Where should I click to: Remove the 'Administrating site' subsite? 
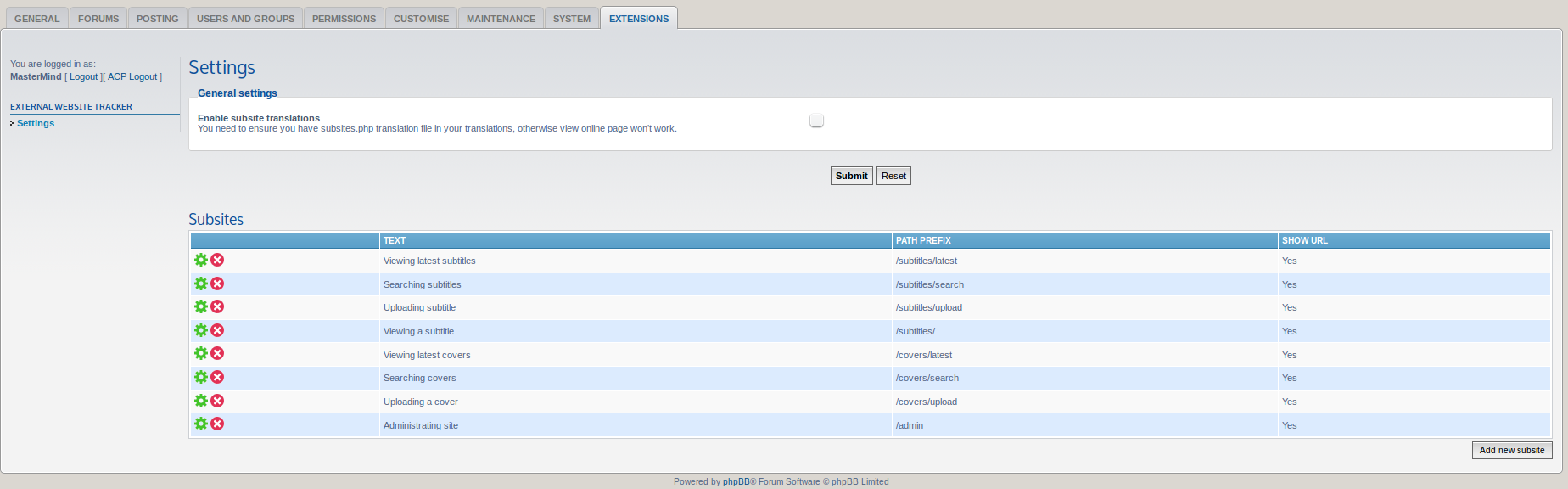tap(217, 424)
